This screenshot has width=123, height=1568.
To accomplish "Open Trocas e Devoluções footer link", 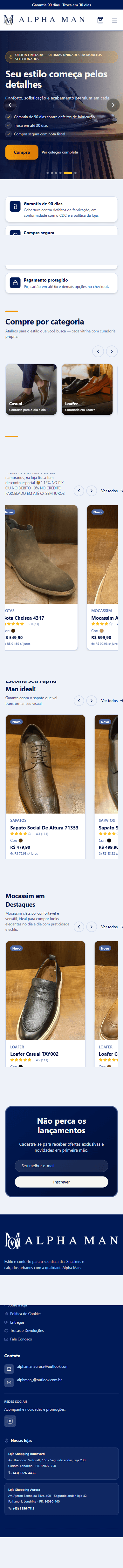I will [27, 1331].
